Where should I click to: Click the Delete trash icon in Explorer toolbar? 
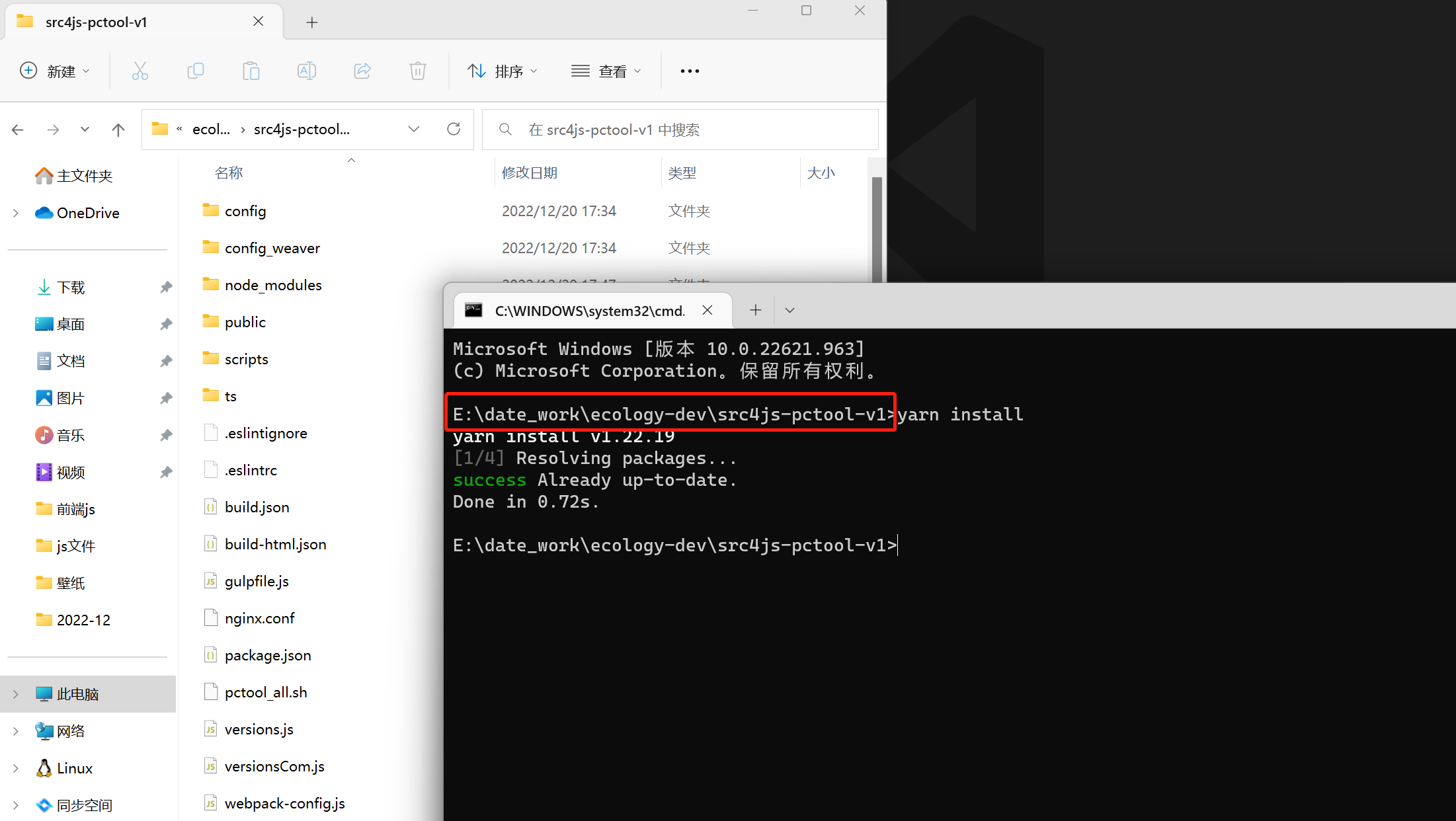pos(418,71)
